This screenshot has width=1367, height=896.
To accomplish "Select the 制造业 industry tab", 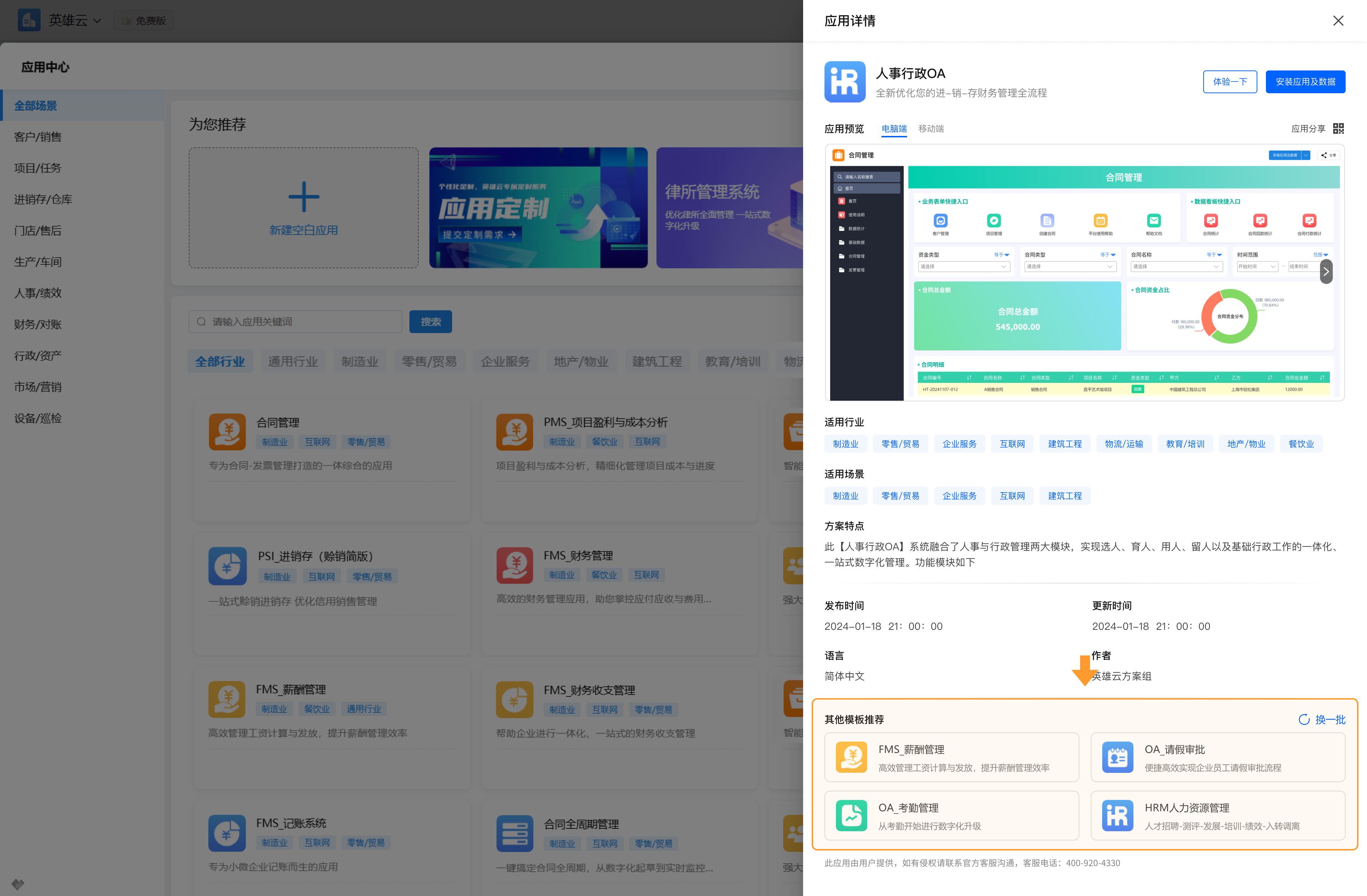I will click(360, 362).
